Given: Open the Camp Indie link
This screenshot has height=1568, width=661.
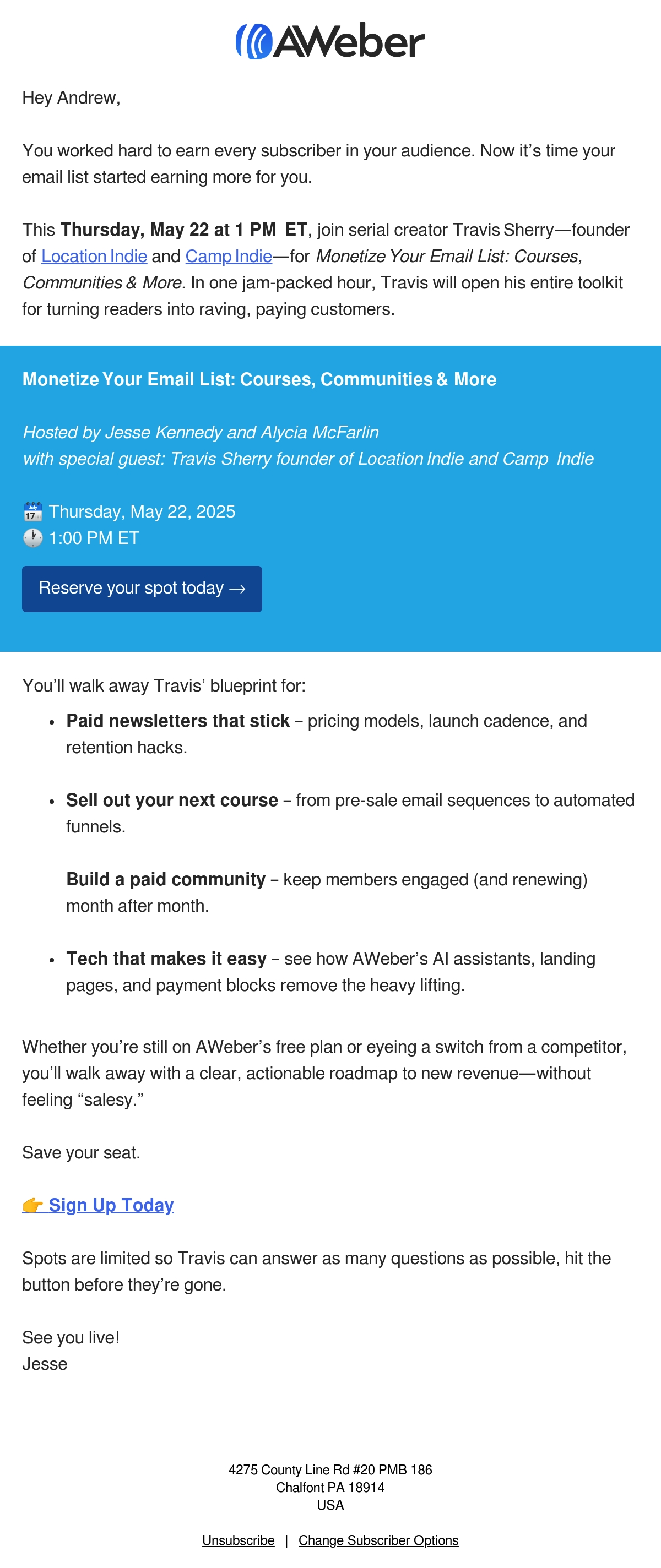Looking at the screenshot, I should [229, 256].
